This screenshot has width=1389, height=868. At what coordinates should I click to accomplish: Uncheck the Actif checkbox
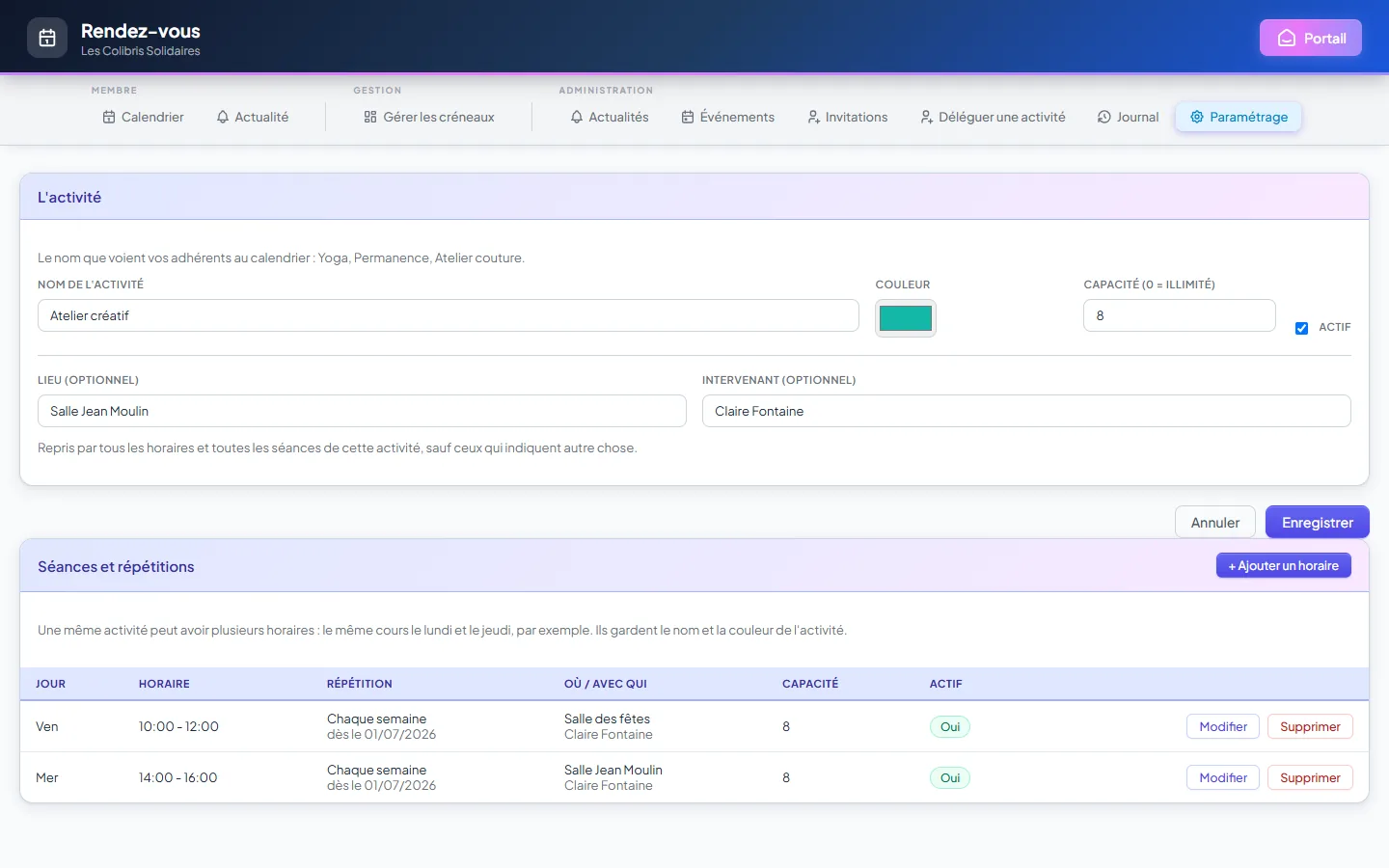click(1301, 328)
